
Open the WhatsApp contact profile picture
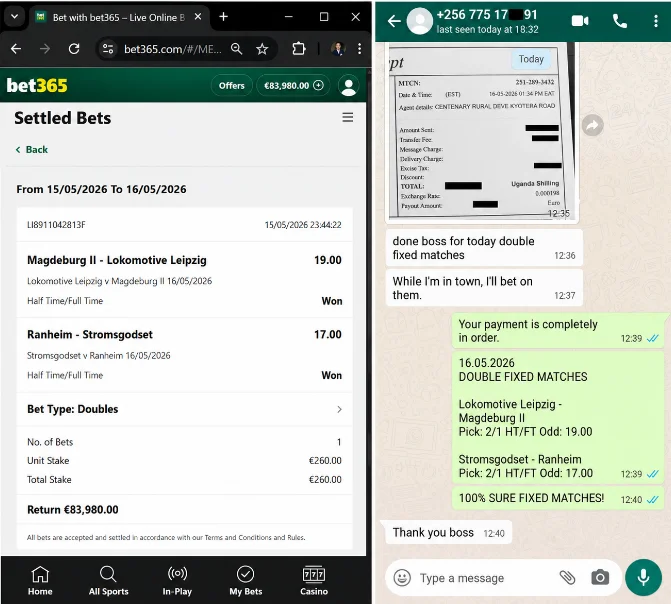coord(419,21)
